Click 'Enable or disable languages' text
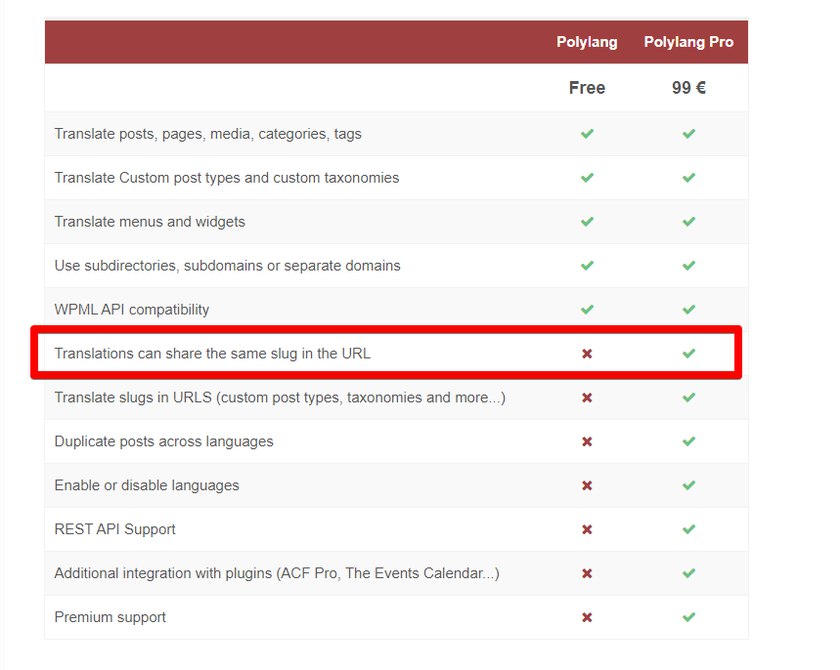 [x=147, y=485]
